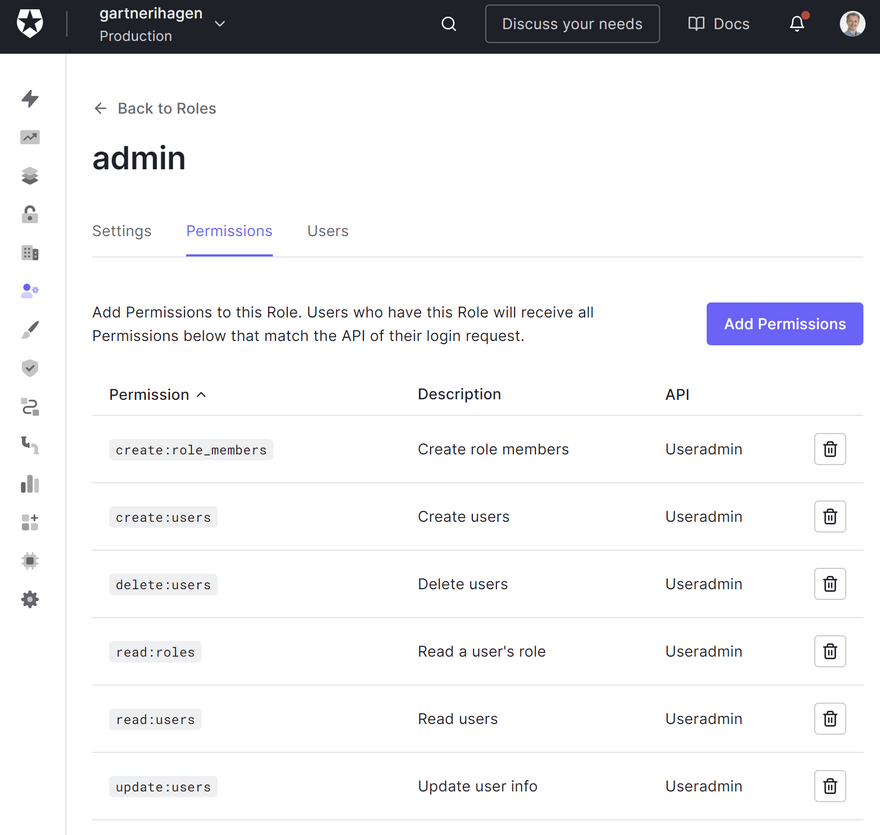Image resolution: width=880 pixels, height=835 pixels.
Task: Open the Branding paintbrush icon
Action: (x=30, y=330)
